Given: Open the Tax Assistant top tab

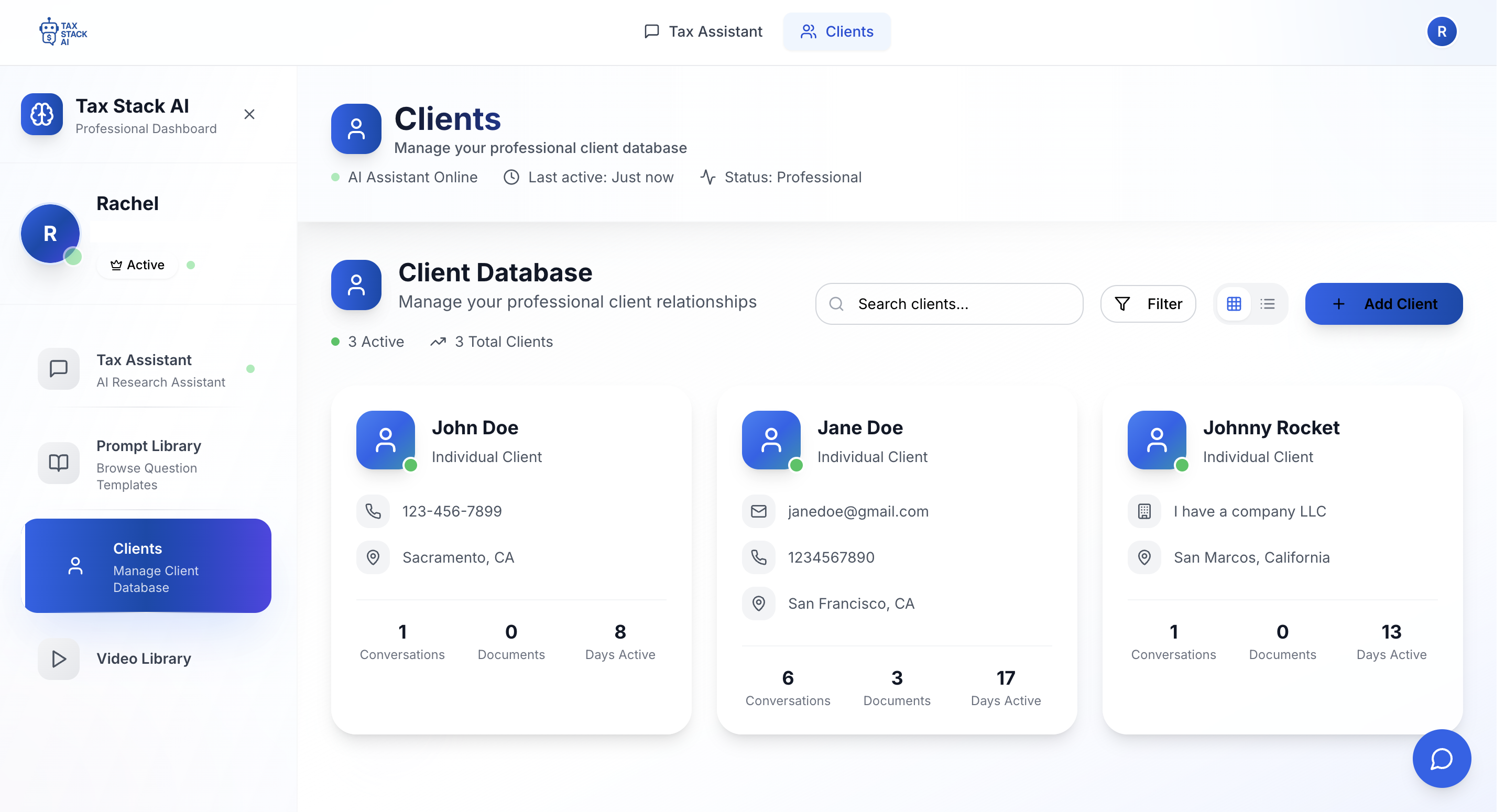Looking at the screenshot, I should [703, 31].
